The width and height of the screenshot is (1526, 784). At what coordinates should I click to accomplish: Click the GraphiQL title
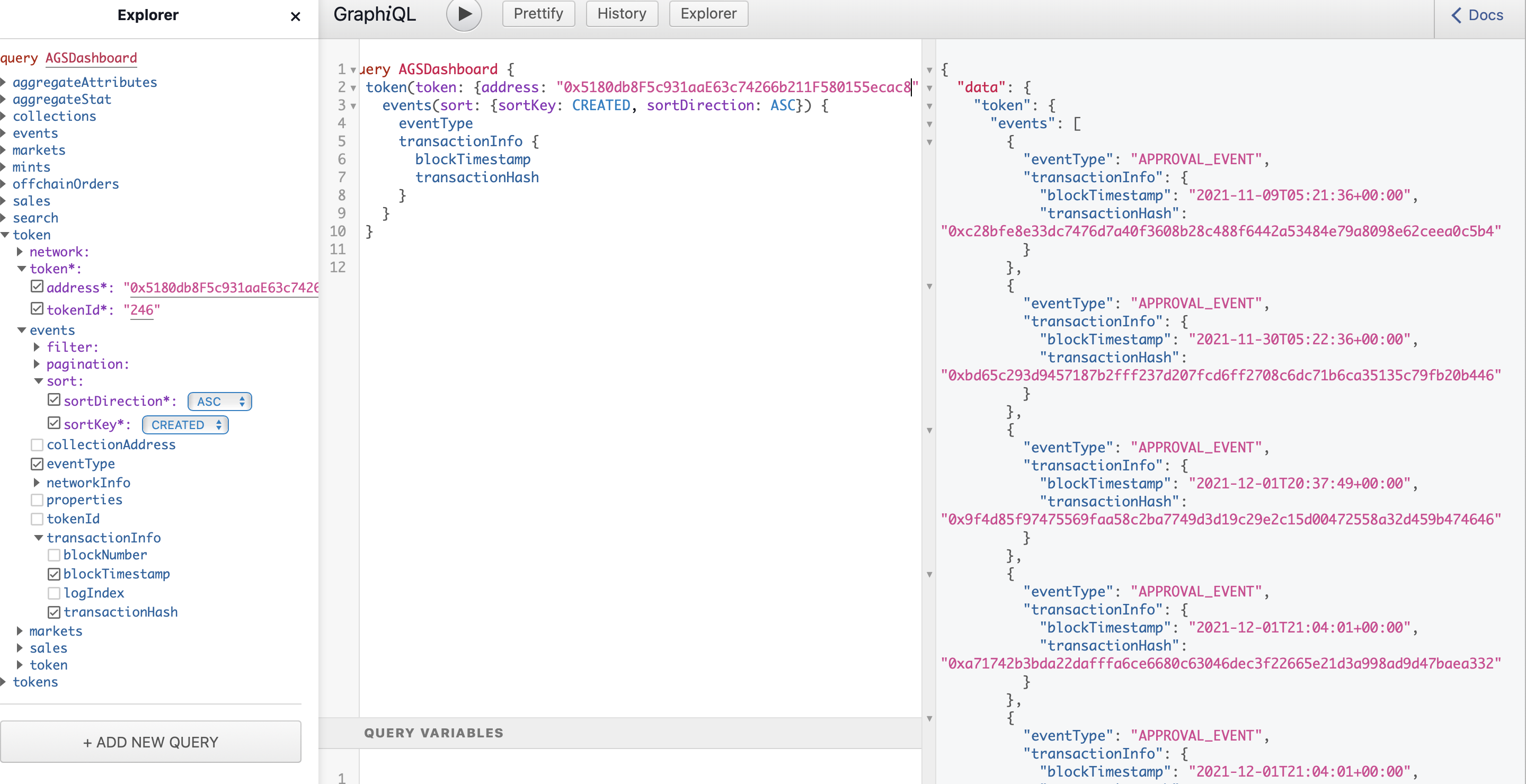[x=375, y=14]
